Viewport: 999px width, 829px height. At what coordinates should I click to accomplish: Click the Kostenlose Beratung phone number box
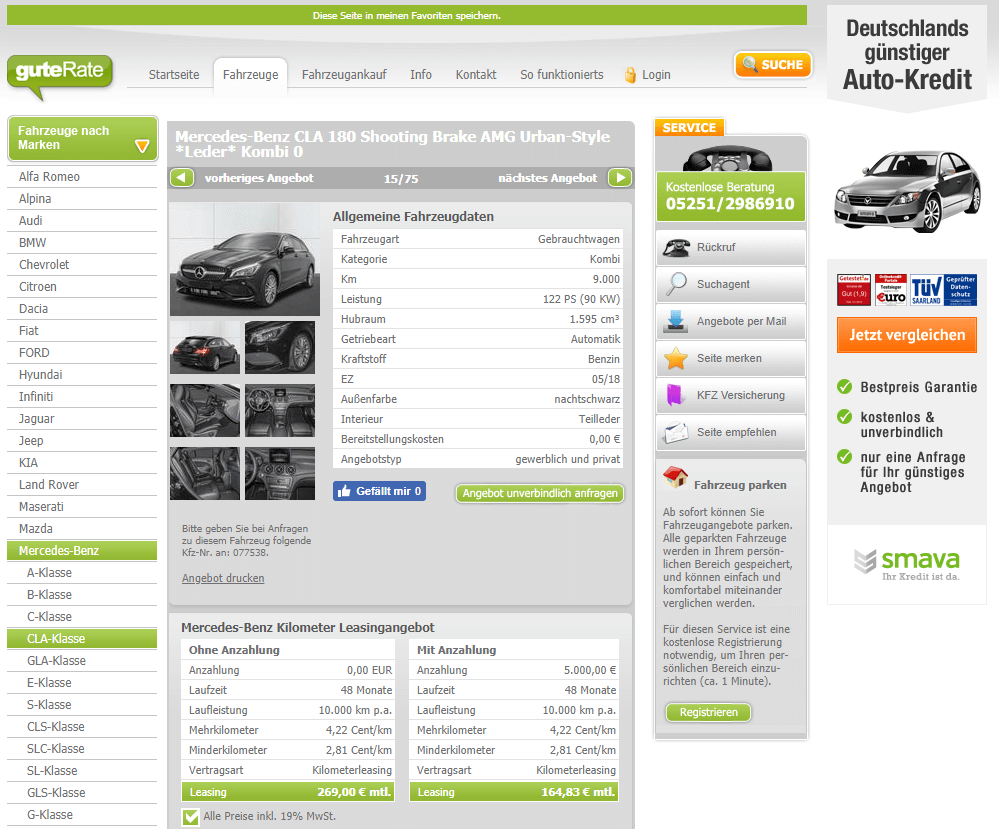click(730, 196)
